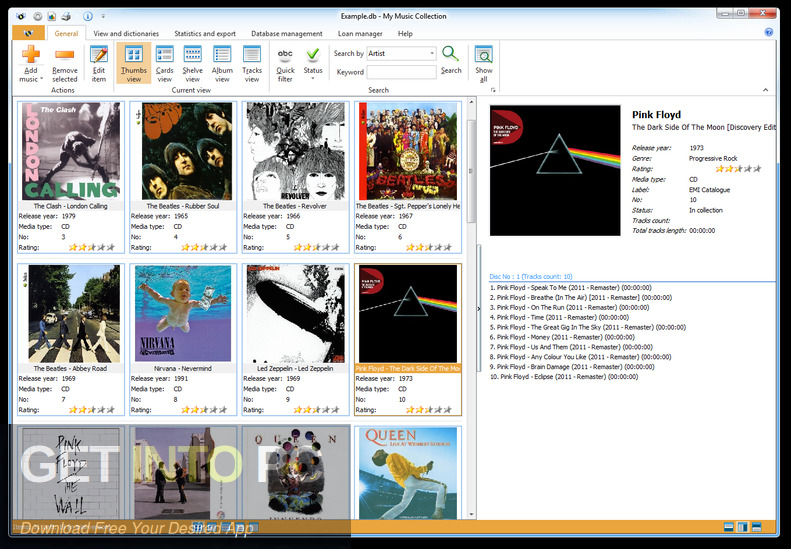Select side-by-side layout icon in status bar

pos(742,527)
